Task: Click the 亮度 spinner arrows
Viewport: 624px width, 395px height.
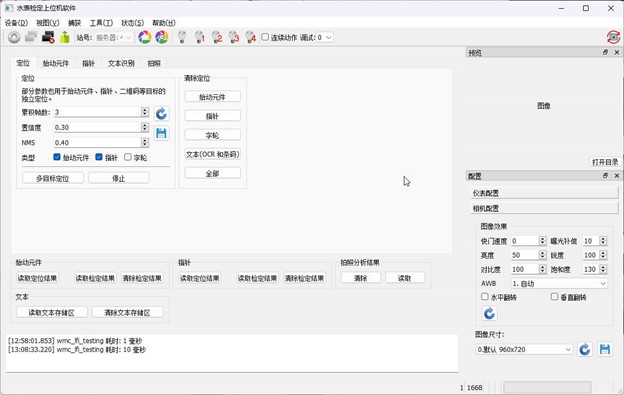Action: [542, 255]
